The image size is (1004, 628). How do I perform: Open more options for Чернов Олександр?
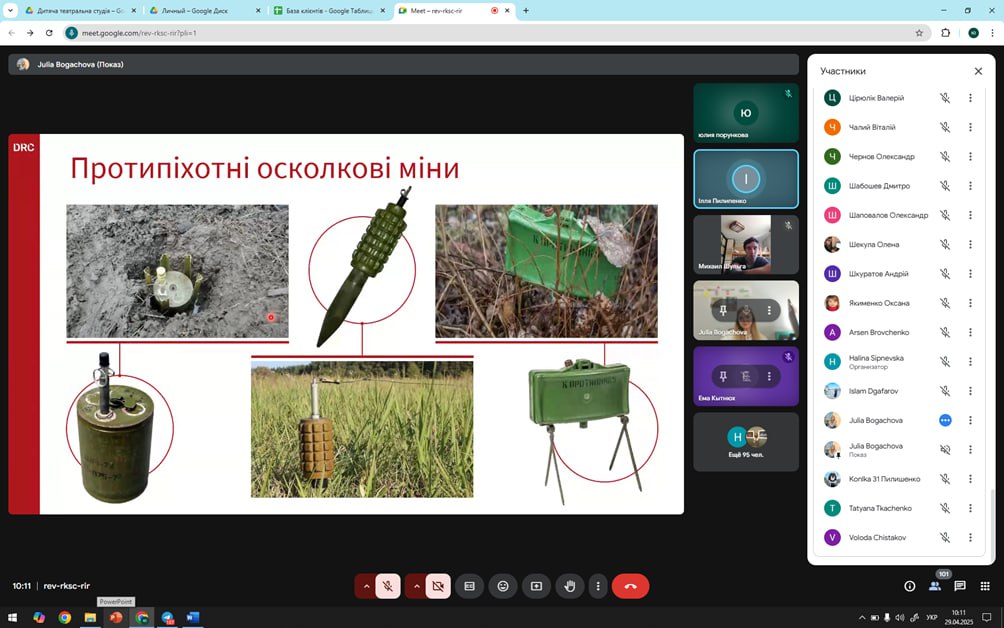970,157
